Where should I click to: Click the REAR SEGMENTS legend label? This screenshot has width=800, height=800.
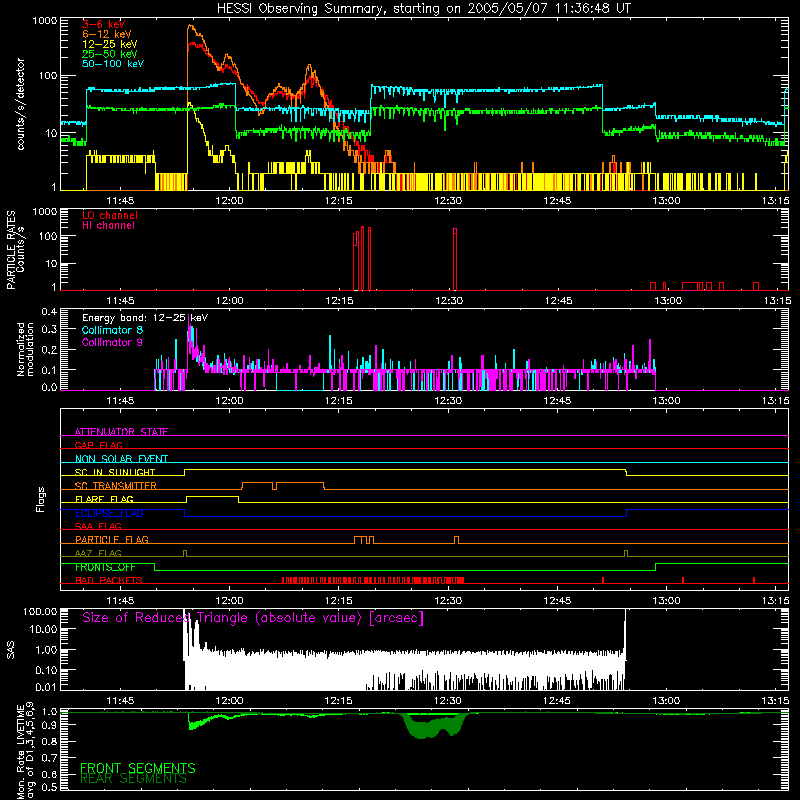[x=133, y=779]
